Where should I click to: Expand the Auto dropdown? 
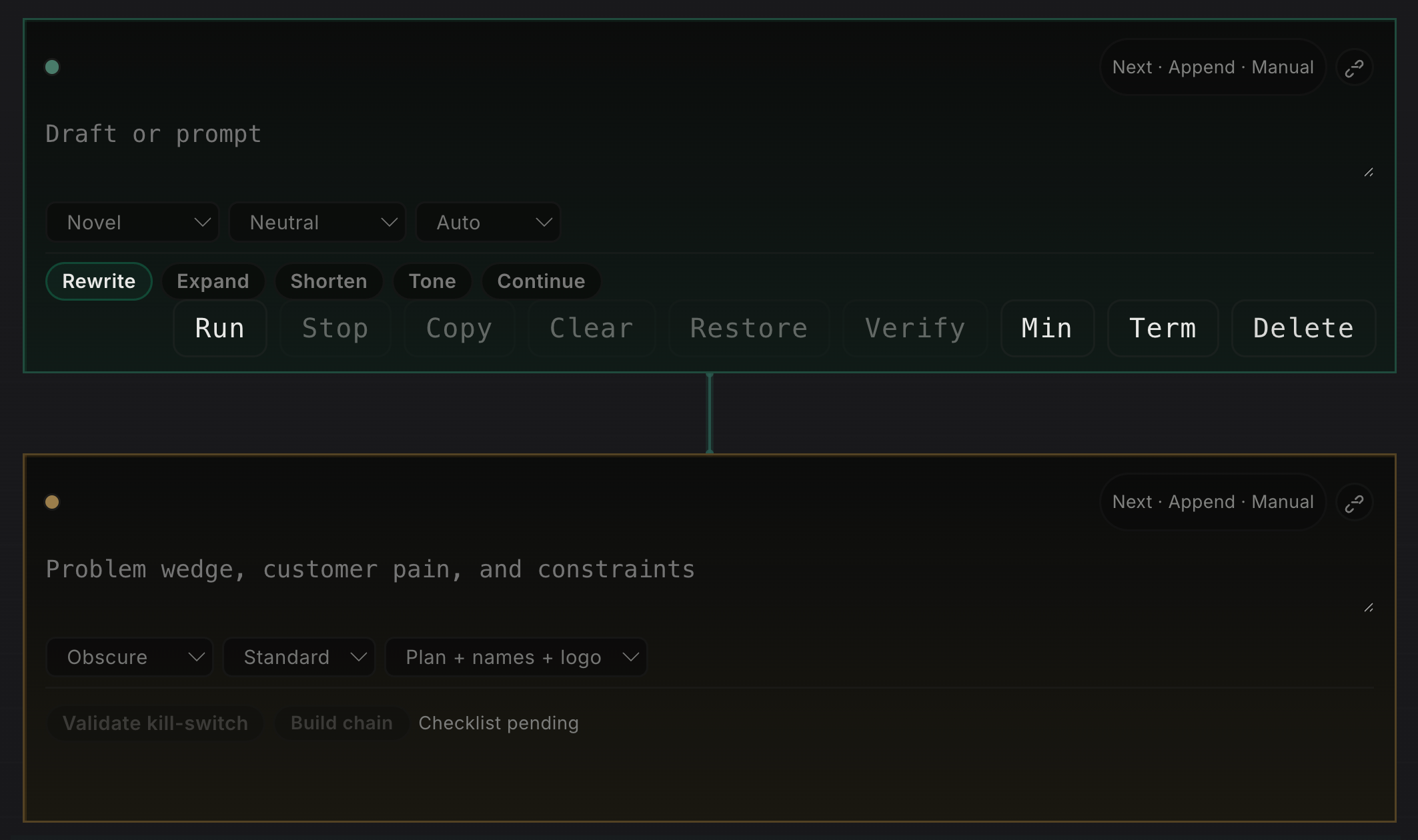(x=488, y=223)
